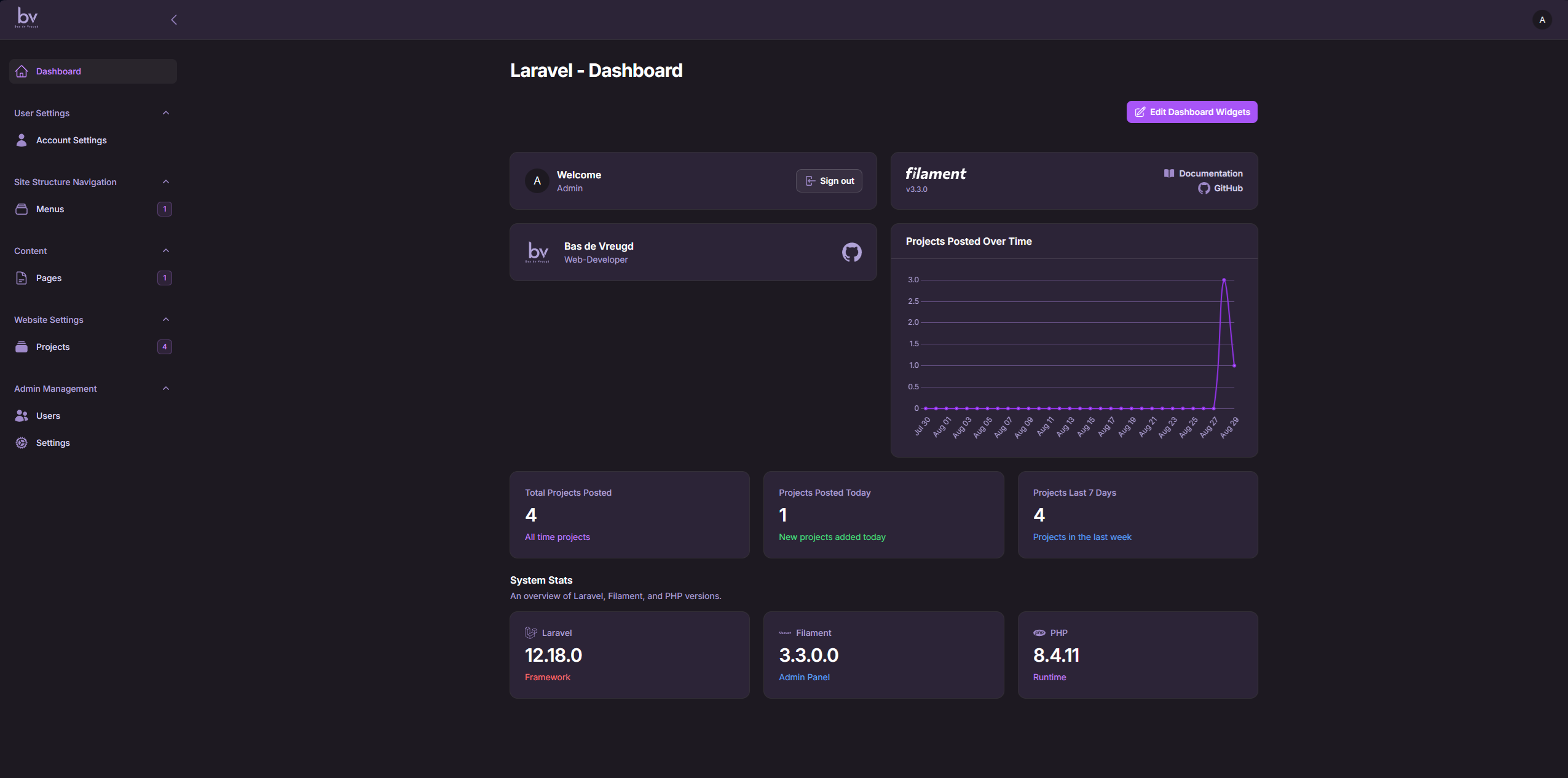Screen dimensions: 1568x778
Task: Select the Menus archive icon
Action: pyautogui.click(x=22, y=209)
